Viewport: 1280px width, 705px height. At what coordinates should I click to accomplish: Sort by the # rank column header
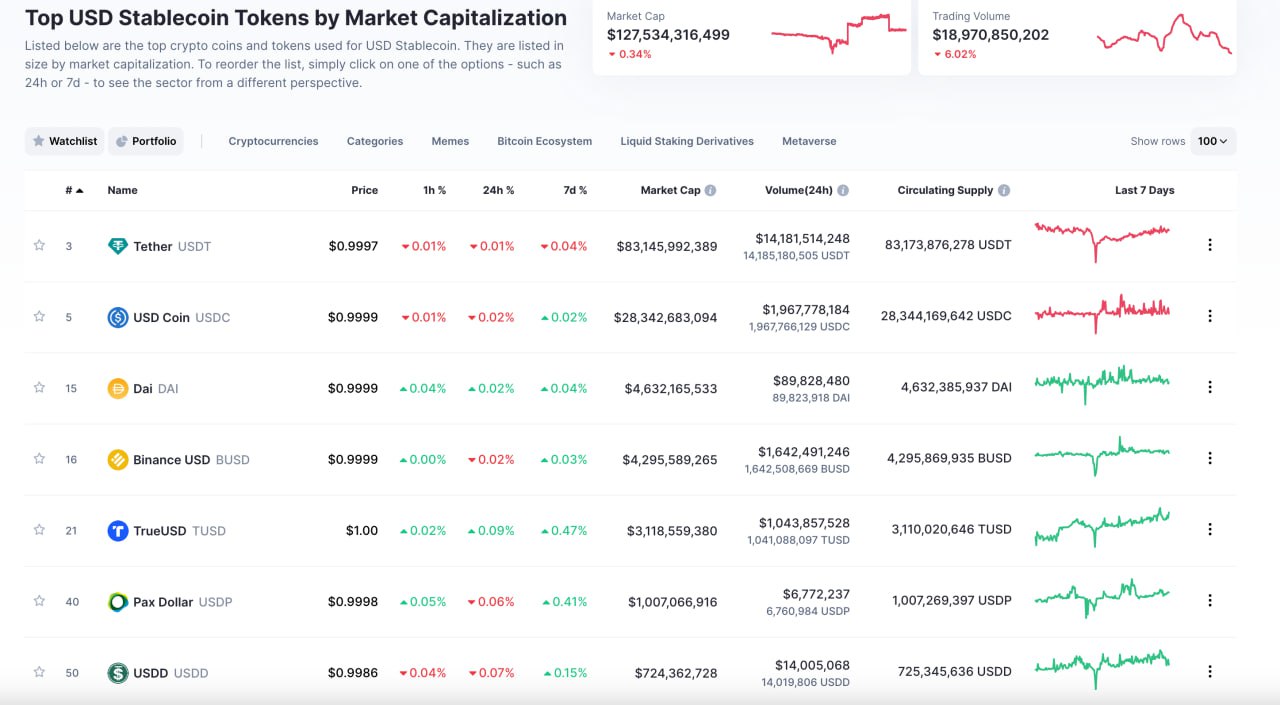[73, 190]
